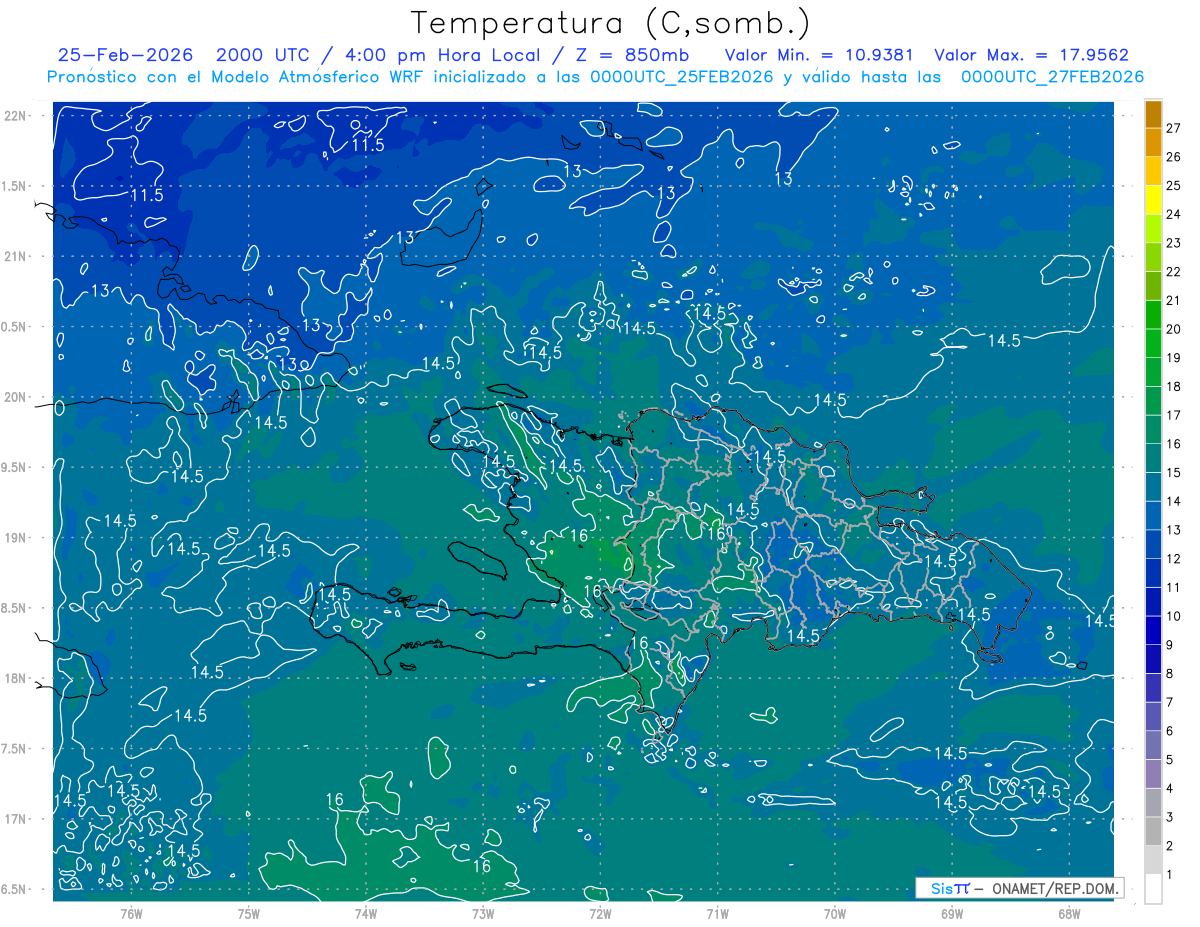Click the "68W" longitude label
The height and width of the screenshot is (927, 1200).
(x=1069, y=914)
